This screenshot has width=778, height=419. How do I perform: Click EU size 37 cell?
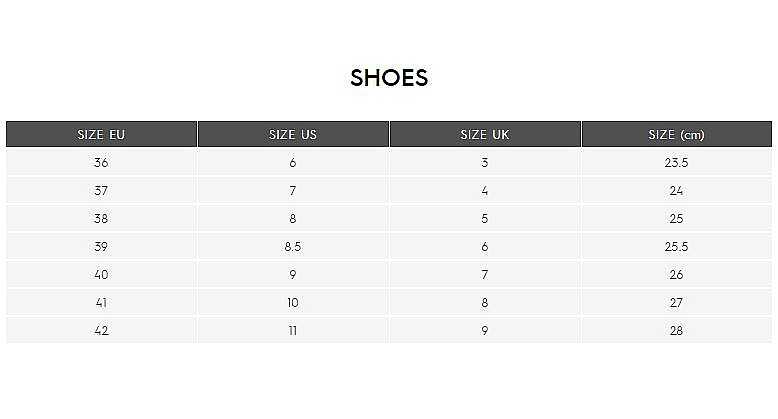click(x=101, y=190)
